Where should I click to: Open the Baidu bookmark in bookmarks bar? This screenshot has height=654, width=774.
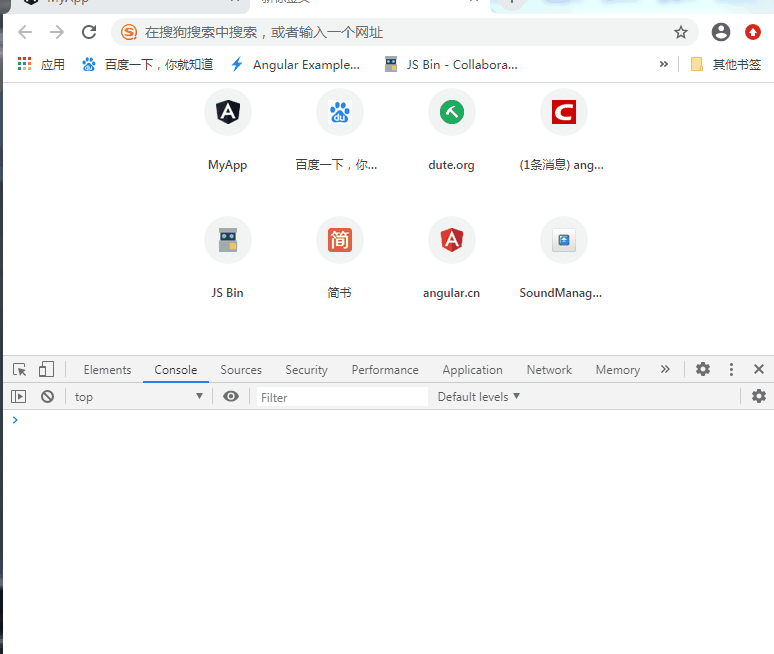pyautogui.click(x=147, y=65)
